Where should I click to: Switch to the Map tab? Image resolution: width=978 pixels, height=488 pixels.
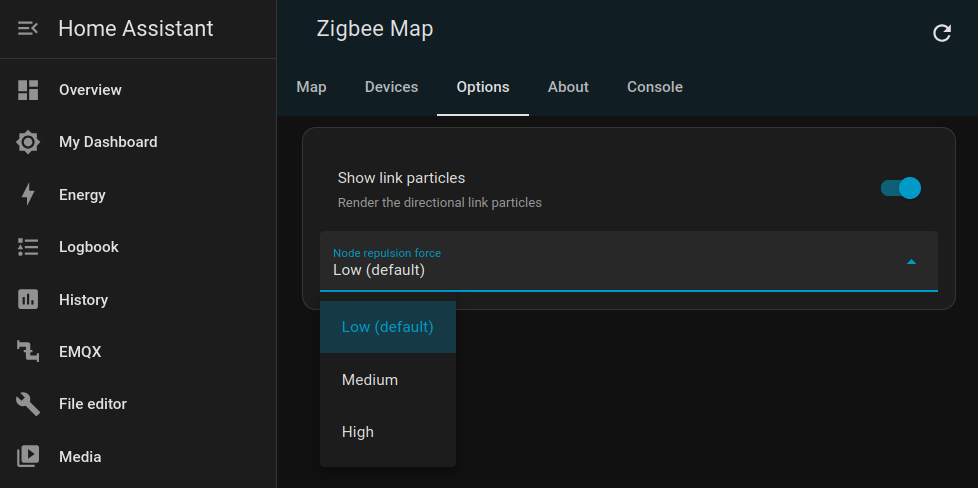(312, 87)
